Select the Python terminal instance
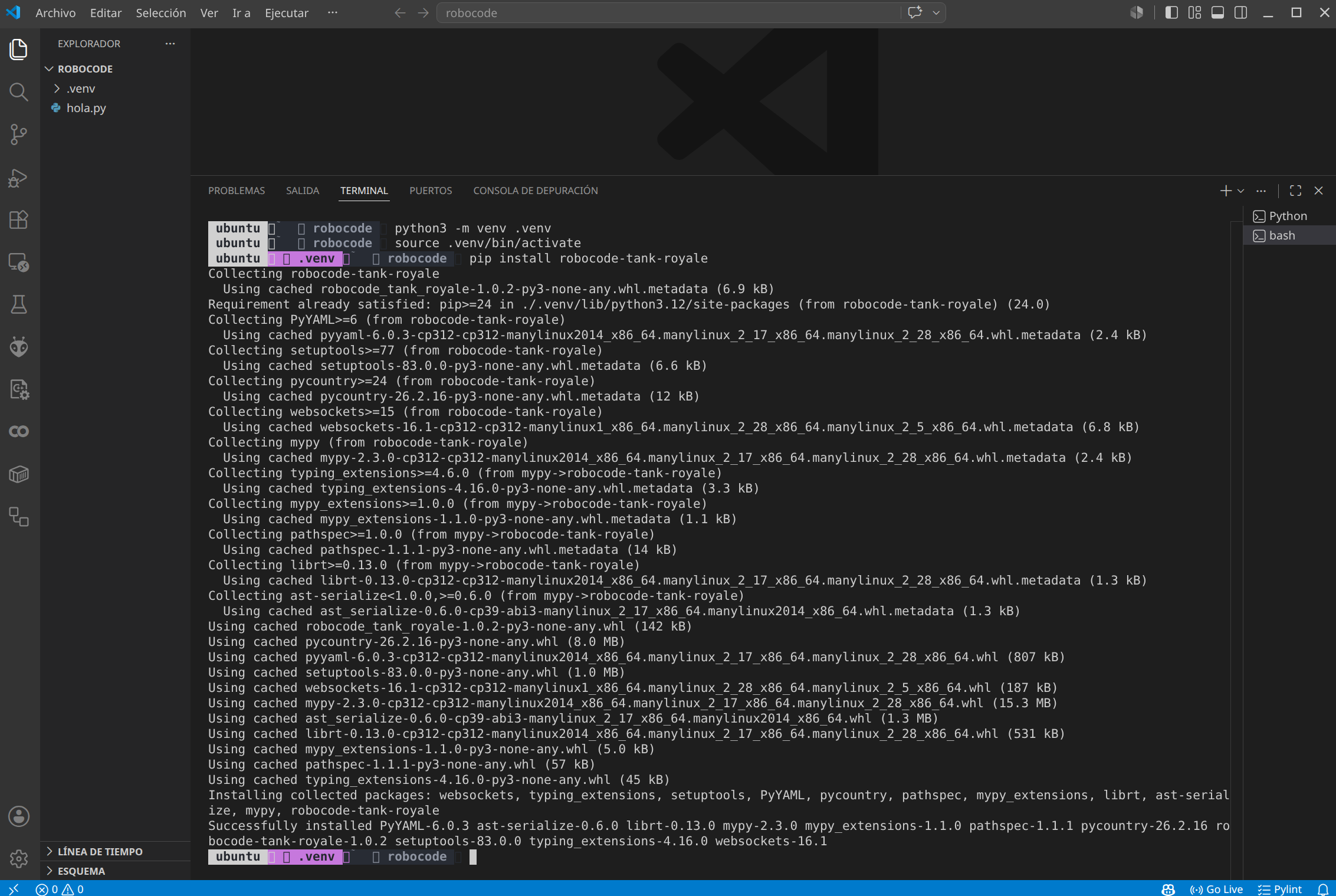 (x=1289, y=216)
